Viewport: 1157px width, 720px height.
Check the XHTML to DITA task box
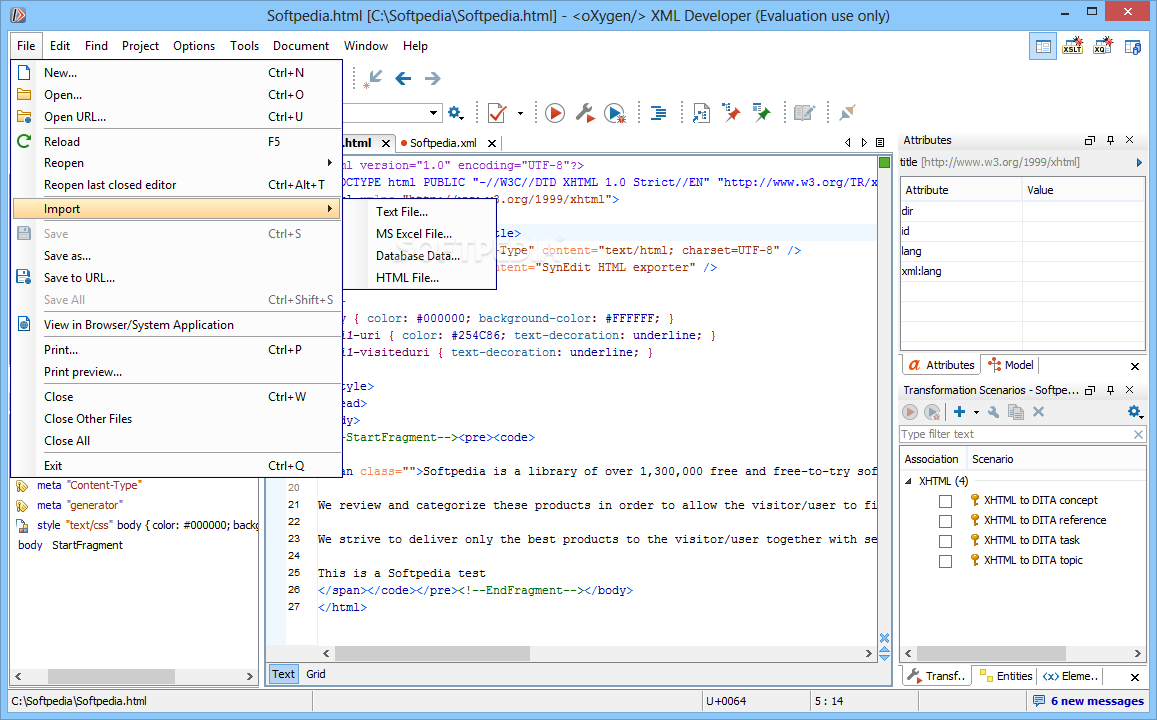tap(945, 541)
